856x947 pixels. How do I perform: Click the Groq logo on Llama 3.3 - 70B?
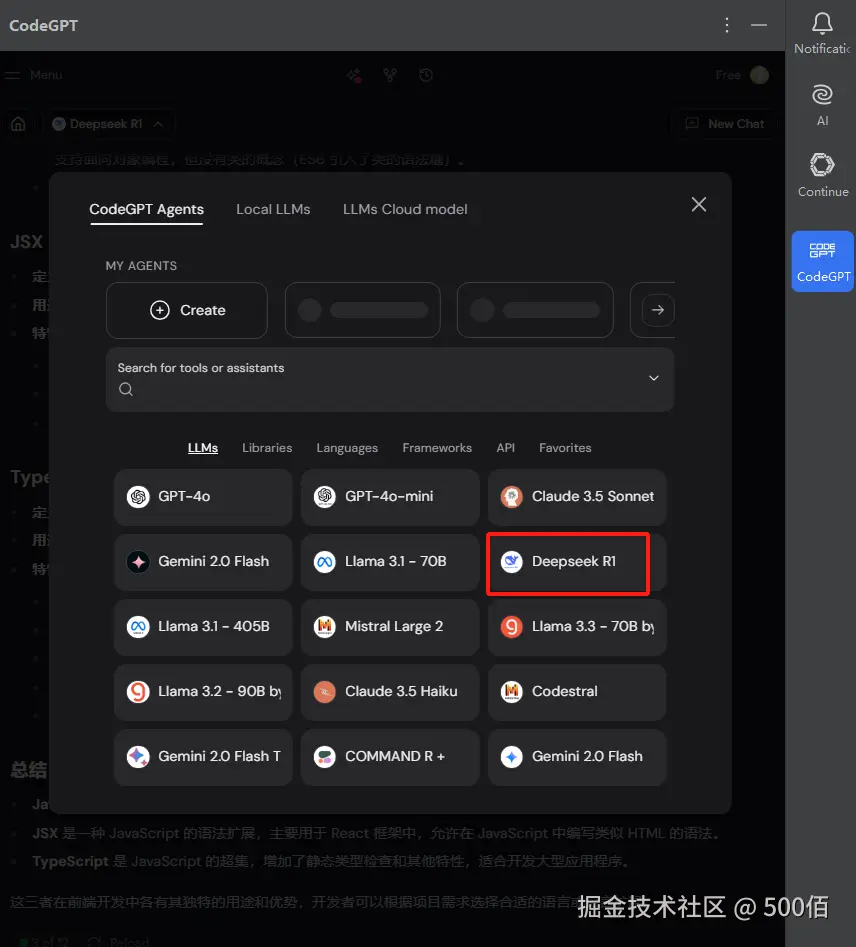pyautogui.click(x=512, y=627)
